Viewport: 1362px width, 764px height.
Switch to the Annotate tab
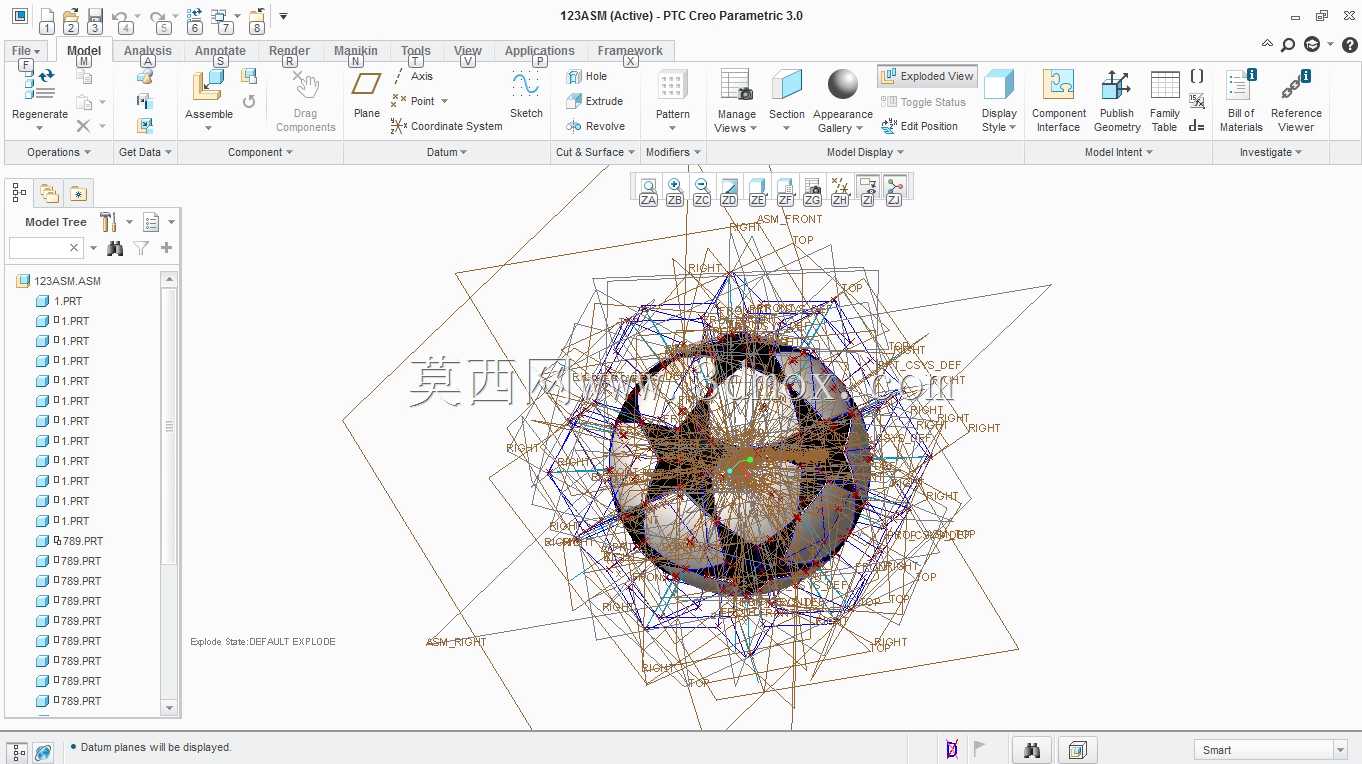pos(220,51)
